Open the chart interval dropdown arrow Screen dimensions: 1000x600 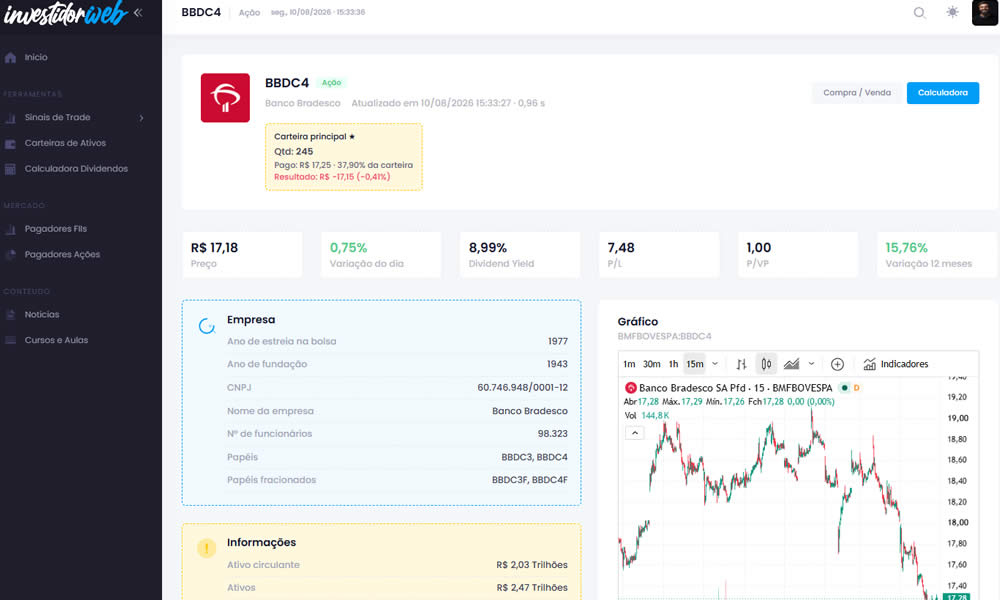[715, 364]
